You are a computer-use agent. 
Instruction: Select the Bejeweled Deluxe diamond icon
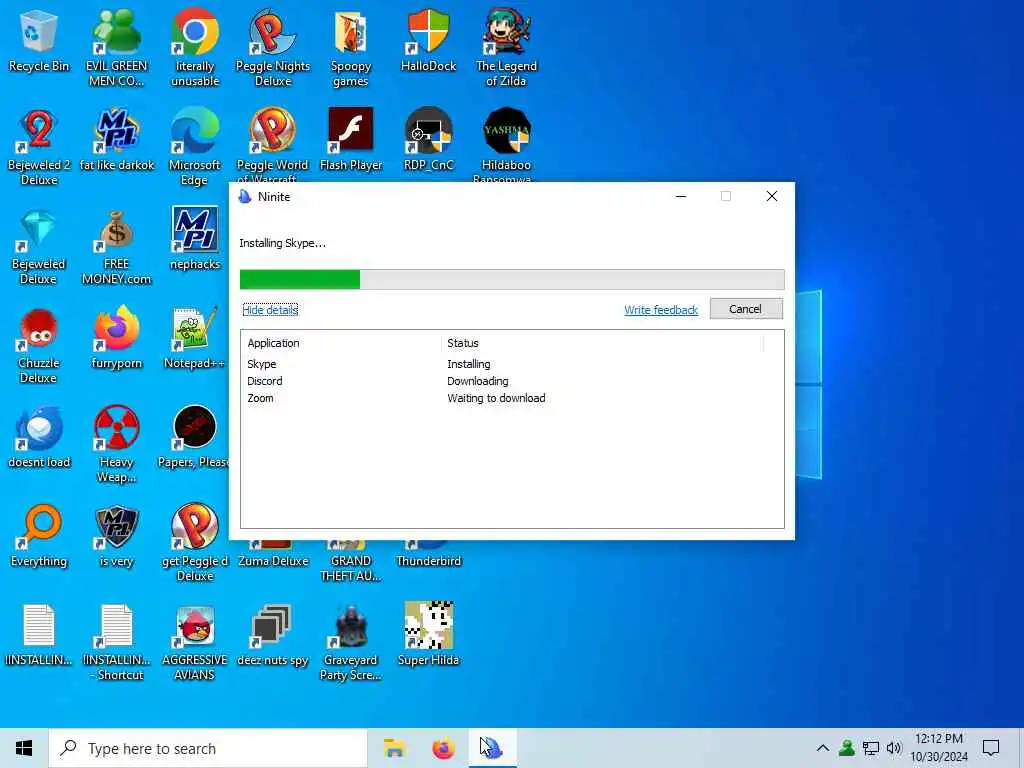pos(39,246)
